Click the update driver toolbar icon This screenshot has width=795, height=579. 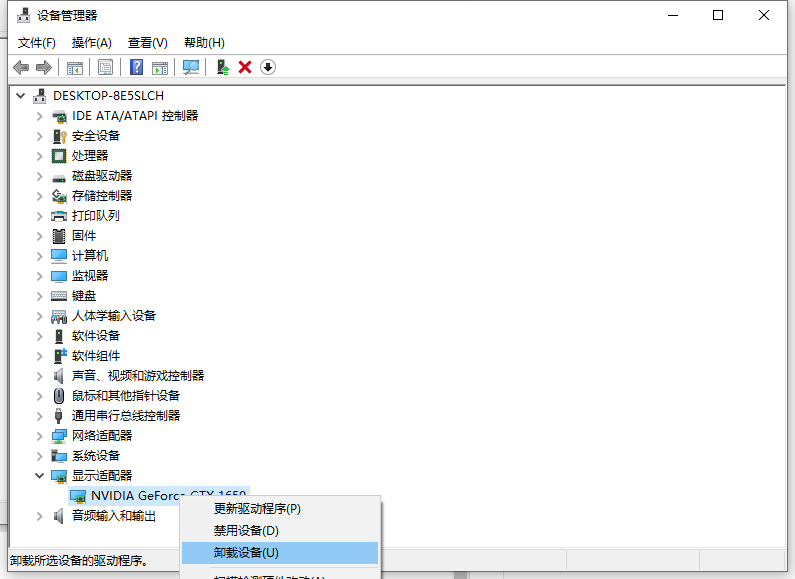[x=223, y=67]
